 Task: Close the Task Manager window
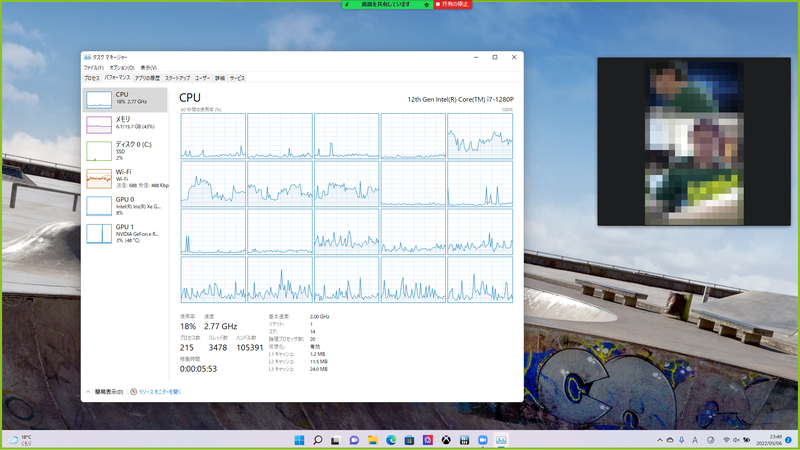(514, 57)
